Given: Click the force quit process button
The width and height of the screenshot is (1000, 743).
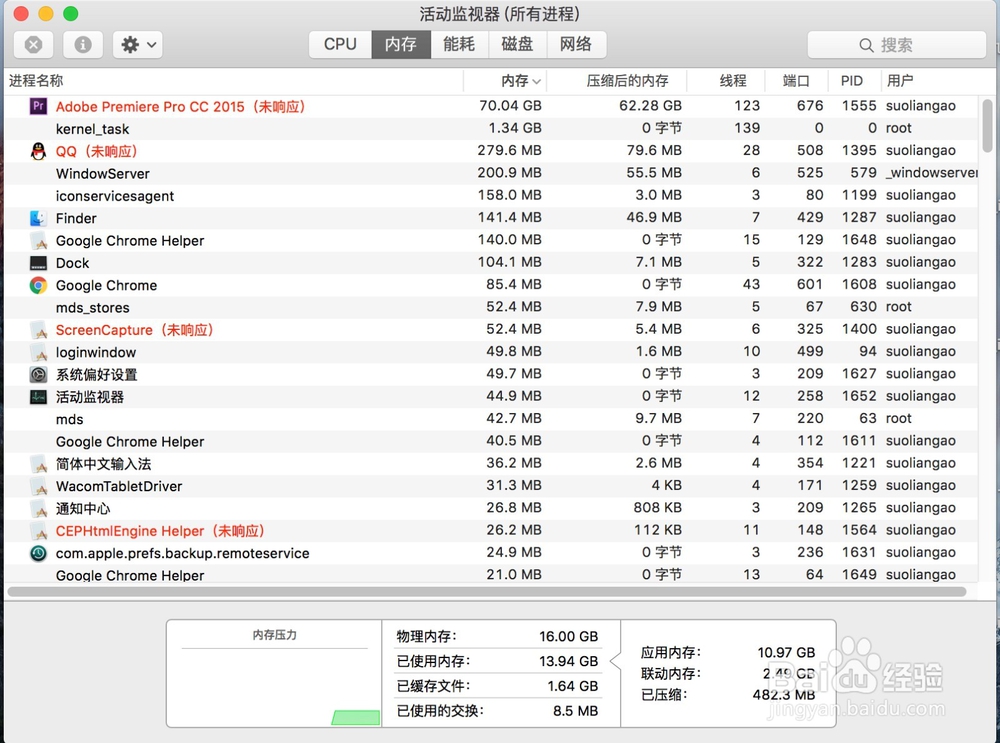Looking at the screenshot, I should click(x=34, y=45).
